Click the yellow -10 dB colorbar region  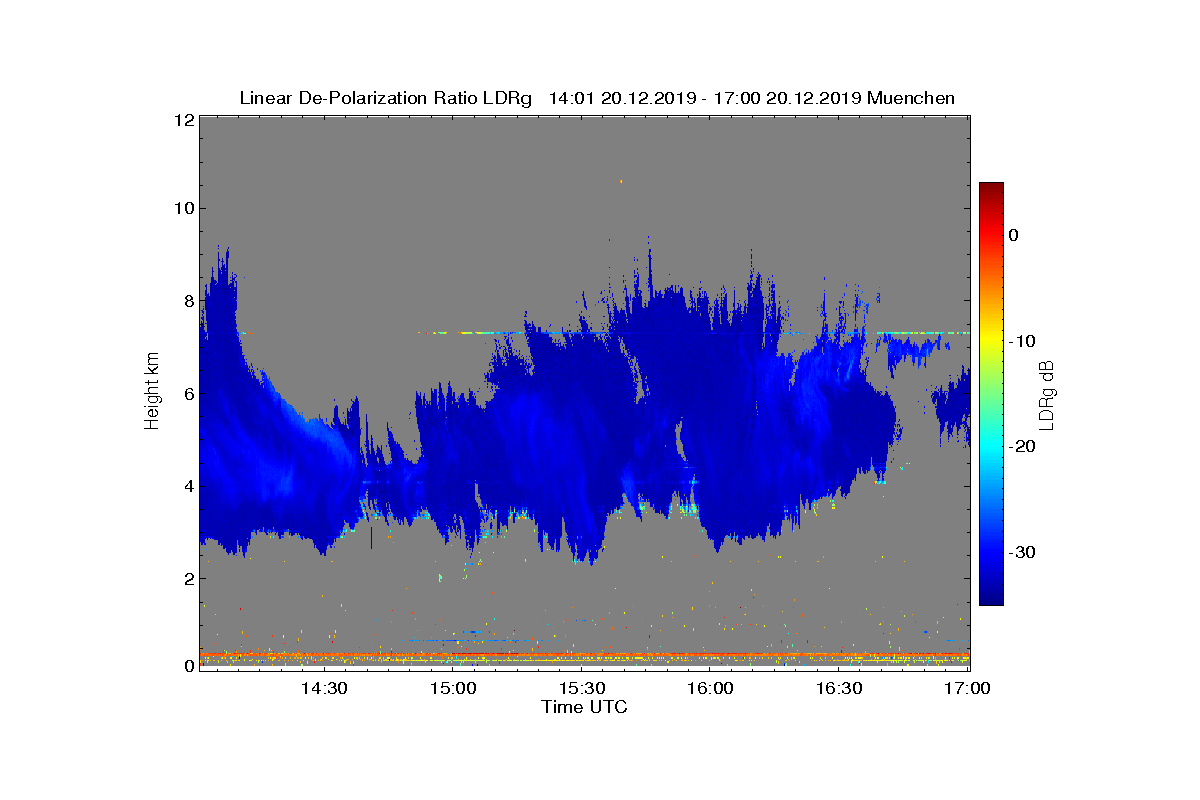click(991, 341)
